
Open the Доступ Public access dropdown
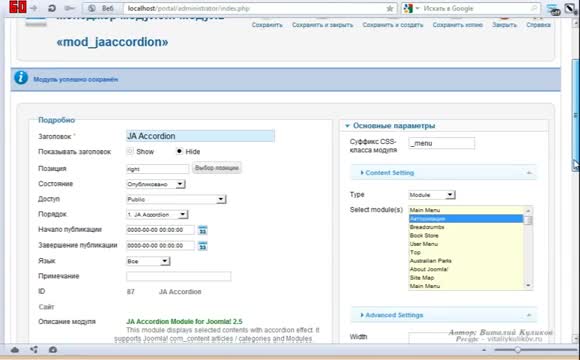[176, 199]
